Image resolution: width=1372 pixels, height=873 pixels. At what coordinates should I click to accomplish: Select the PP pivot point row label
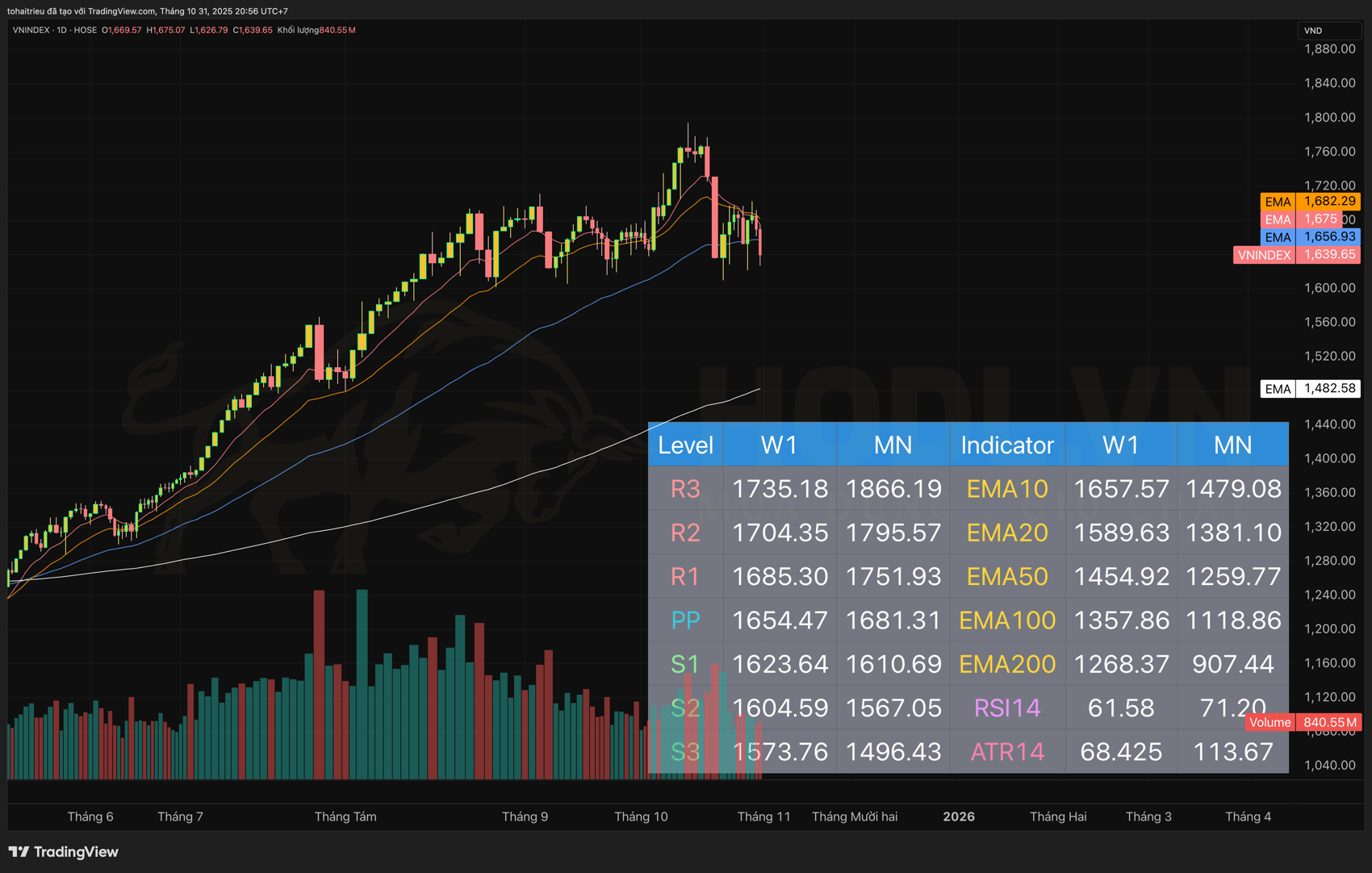(x=685, y=620)
